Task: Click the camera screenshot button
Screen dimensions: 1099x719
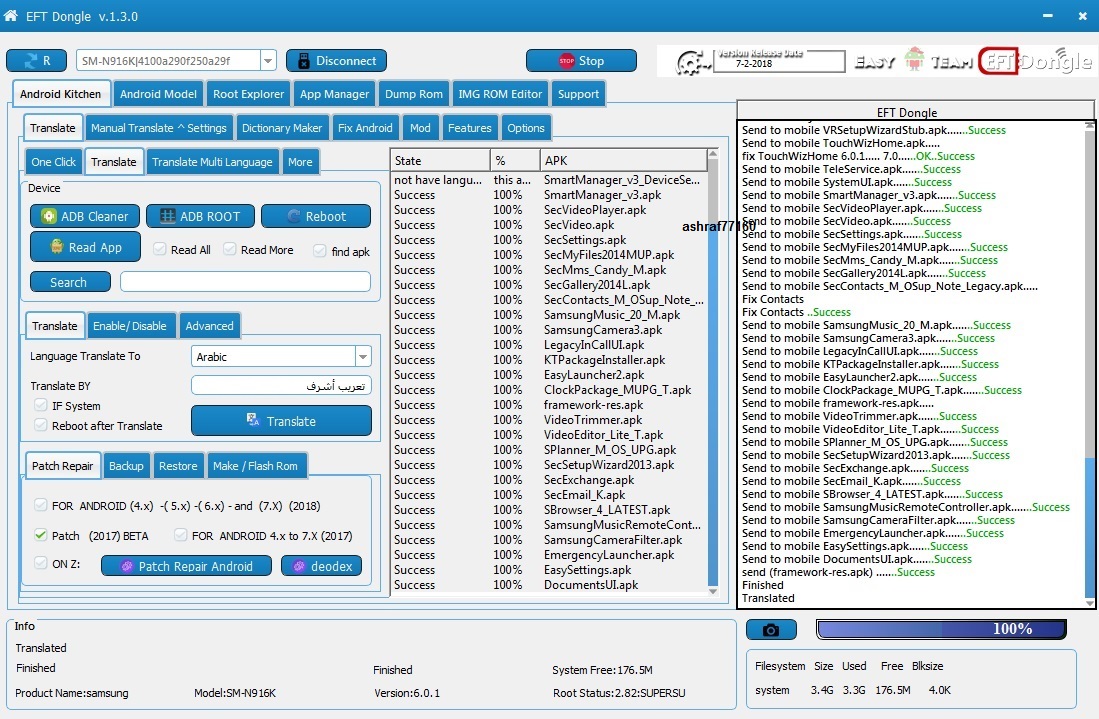Action: pyautogui.click(x=771, y=630)
